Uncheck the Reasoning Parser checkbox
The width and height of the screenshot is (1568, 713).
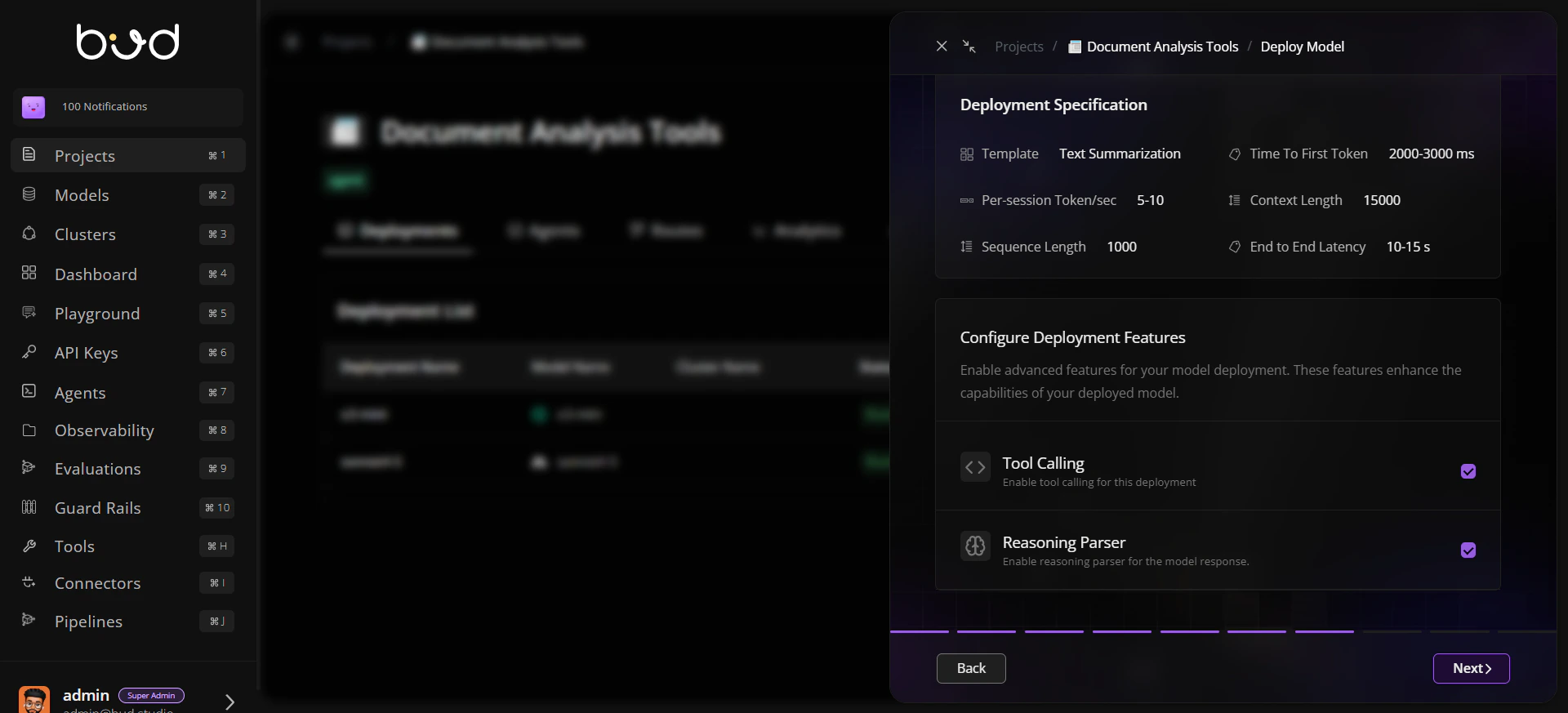(1468, 550)
